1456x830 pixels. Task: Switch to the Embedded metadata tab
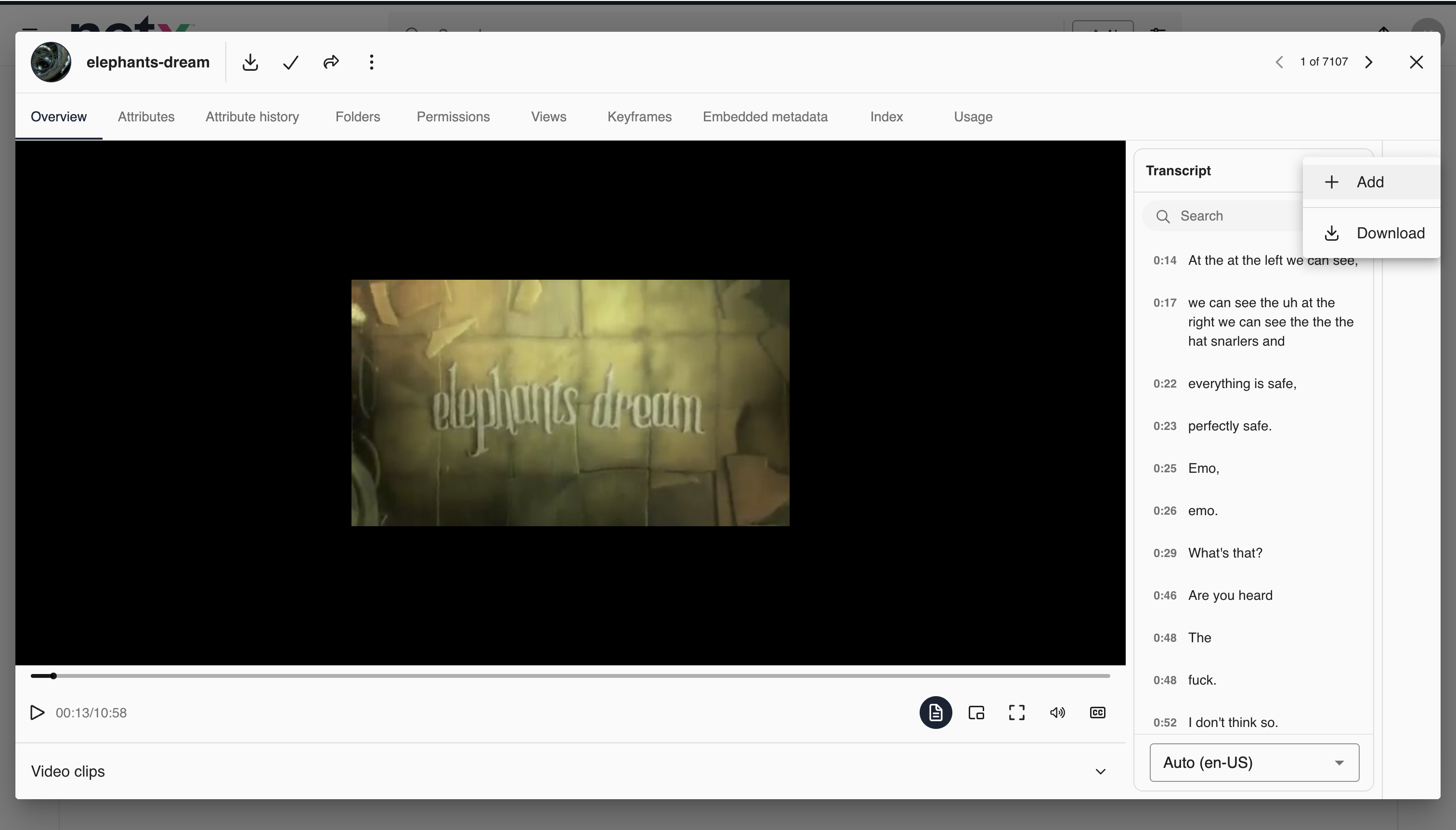click(x=765, y=117)
